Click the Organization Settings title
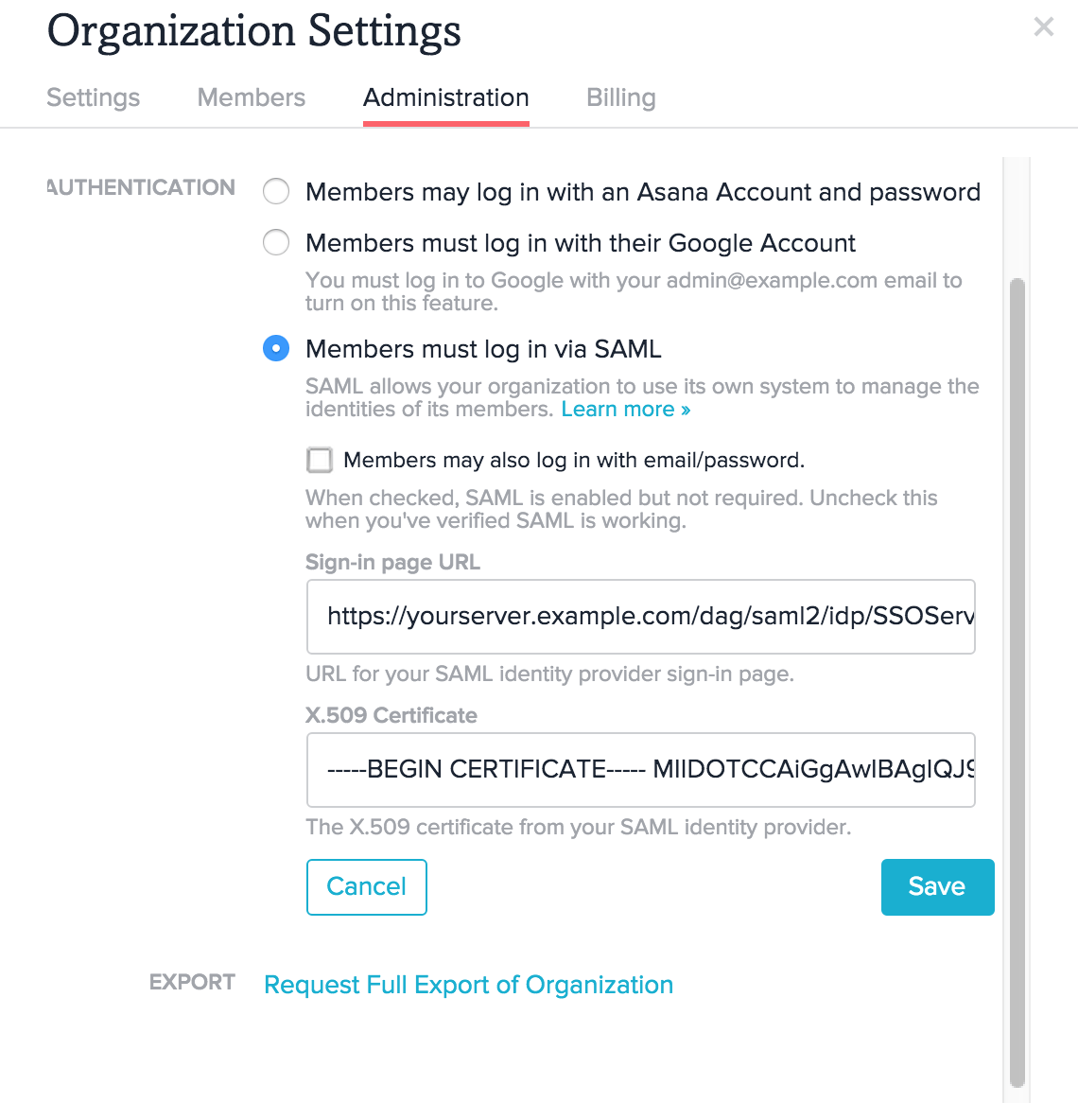The width and height of the screenshot is (1078, 1120). (x=254, y=31)
